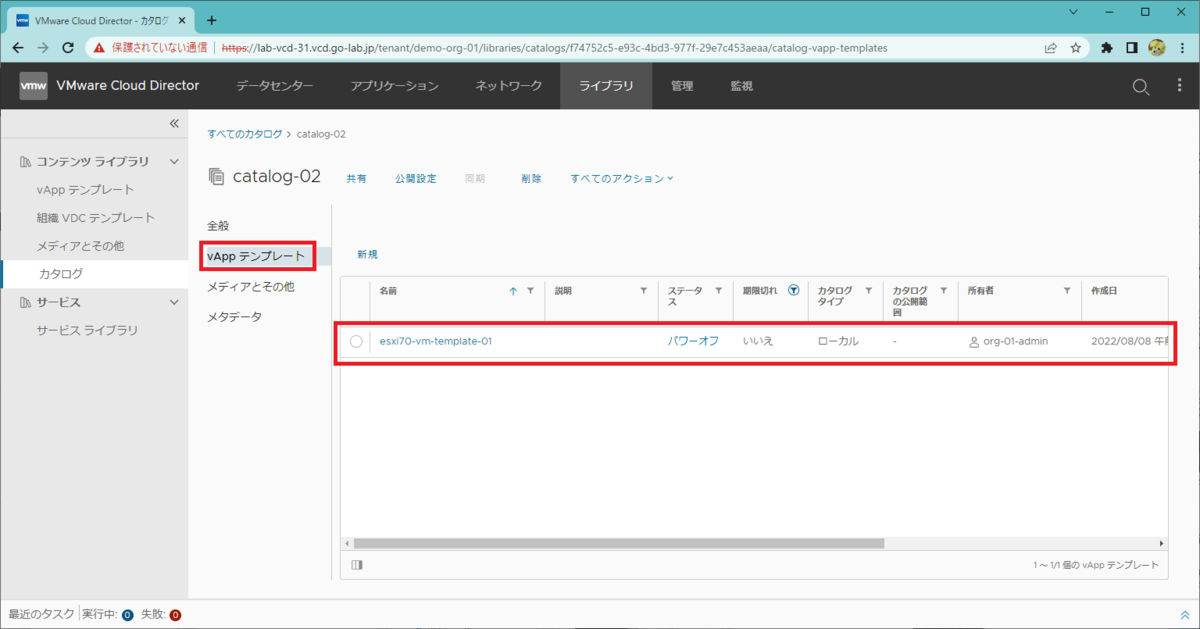Bookmark this page with star icon
Image resolution: width=1200 pixels, height=629 pixels.
click(x=1075, y=47)
